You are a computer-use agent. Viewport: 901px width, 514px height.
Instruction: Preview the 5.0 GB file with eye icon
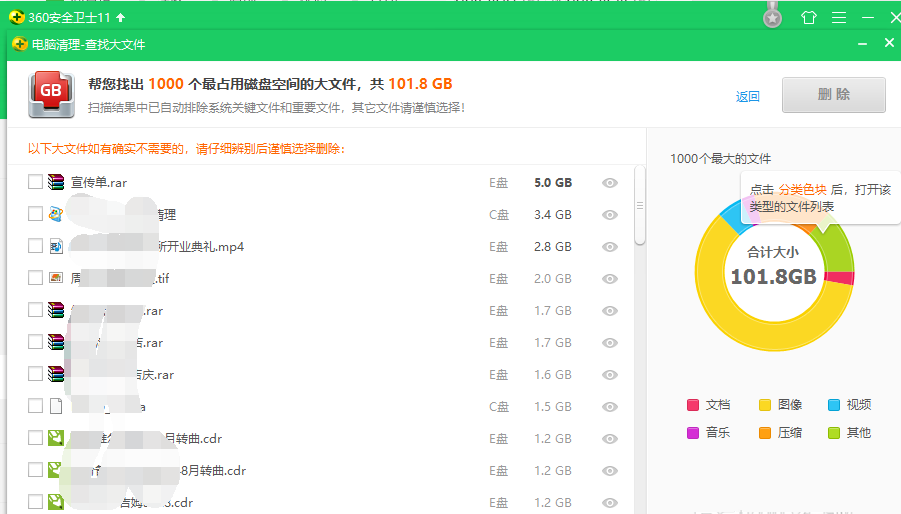point(610,183)
